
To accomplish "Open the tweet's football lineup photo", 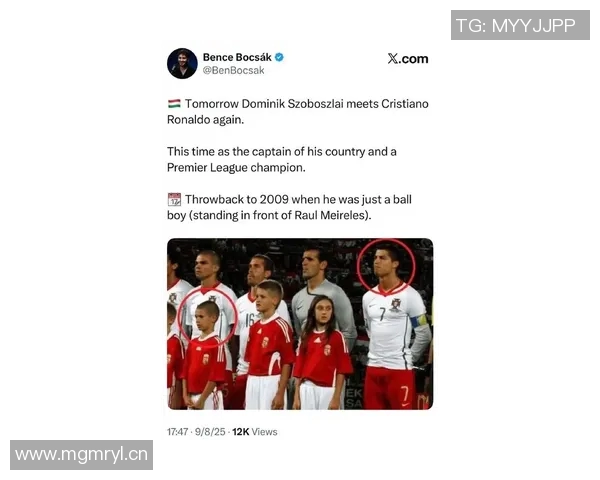I will pos(300,324).
